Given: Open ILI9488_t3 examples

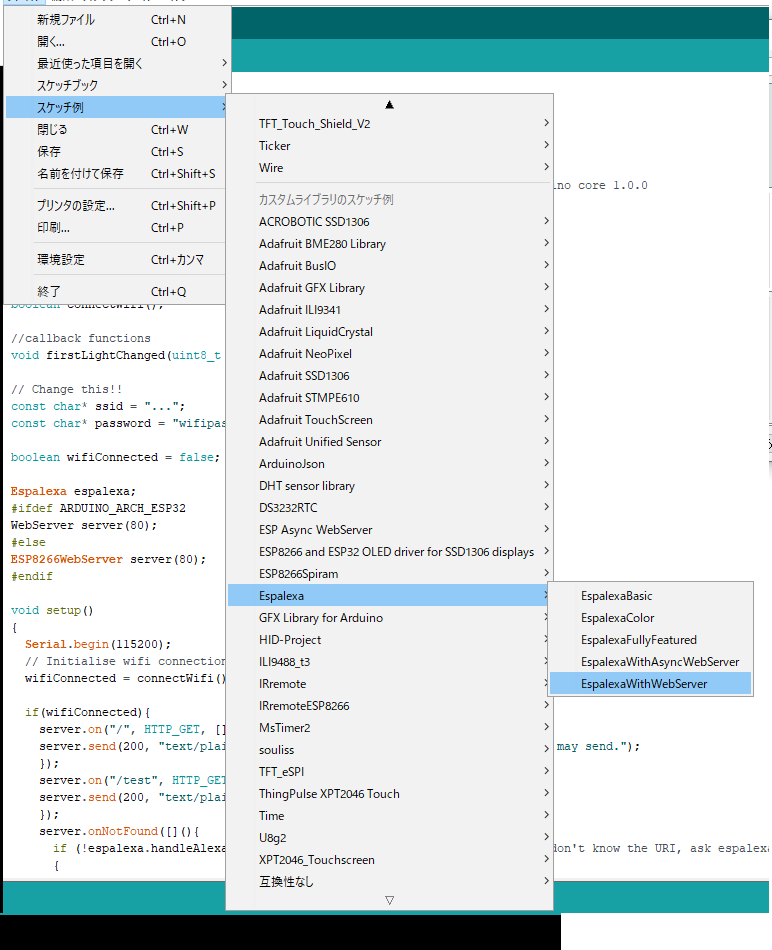Looking at the screenshot, I should 390,662.
